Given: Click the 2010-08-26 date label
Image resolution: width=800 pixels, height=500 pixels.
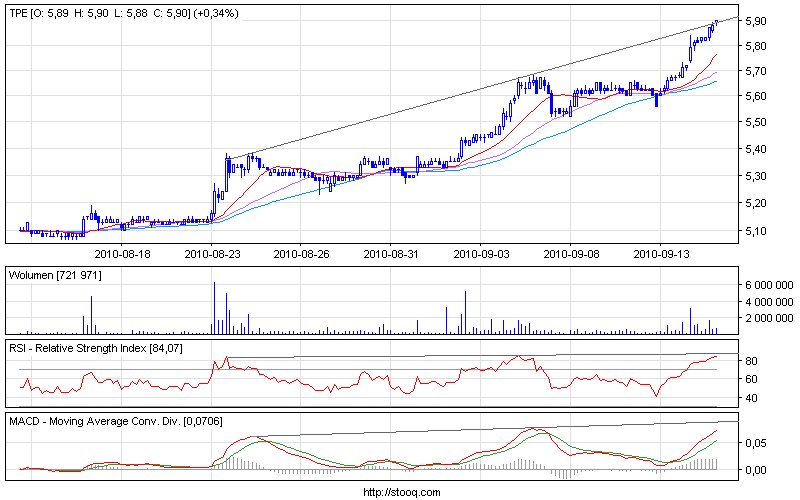Looking at the screenshot, I should click(x=301, y=255).
